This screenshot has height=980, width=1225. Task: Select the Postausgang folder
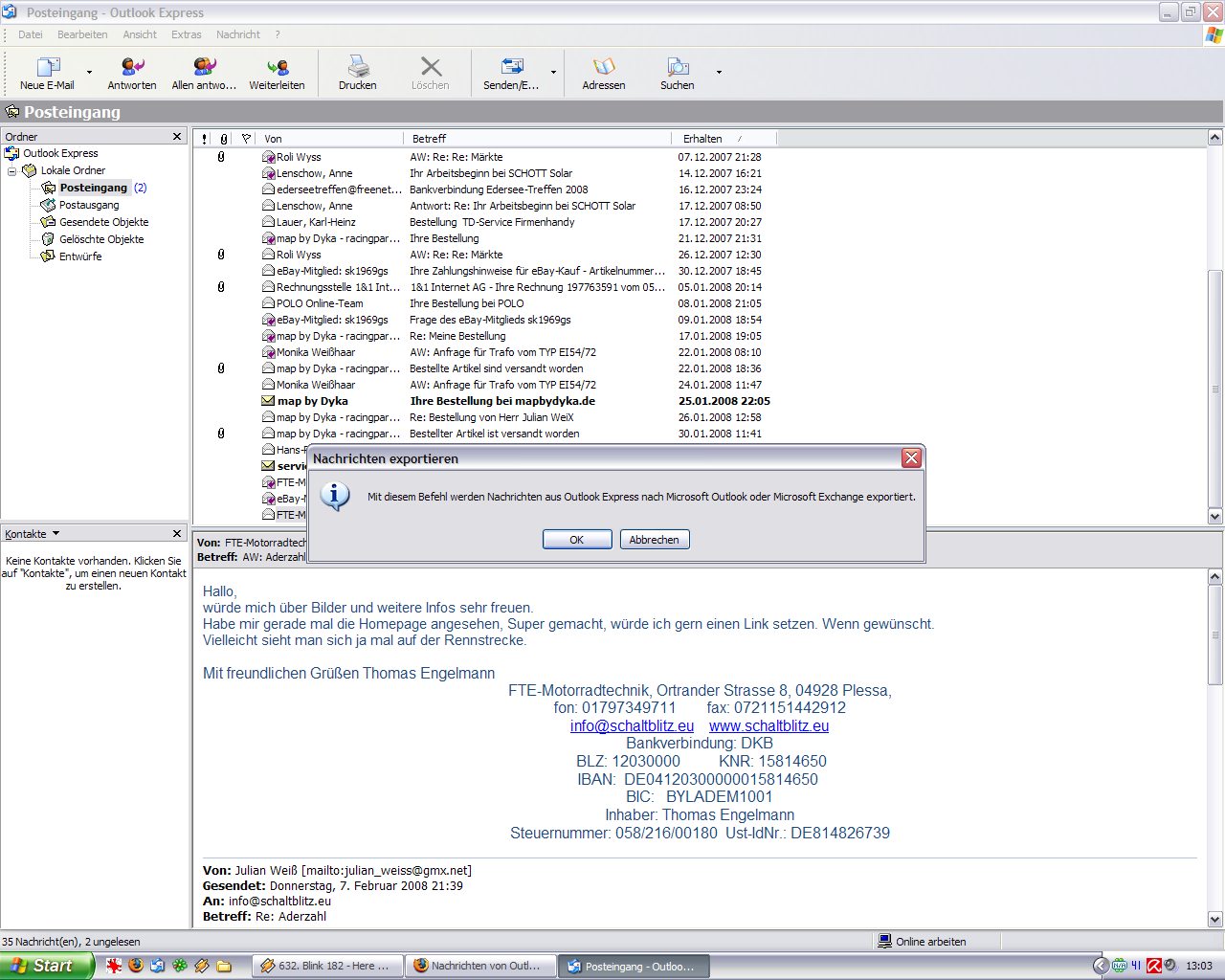point(89,205)
